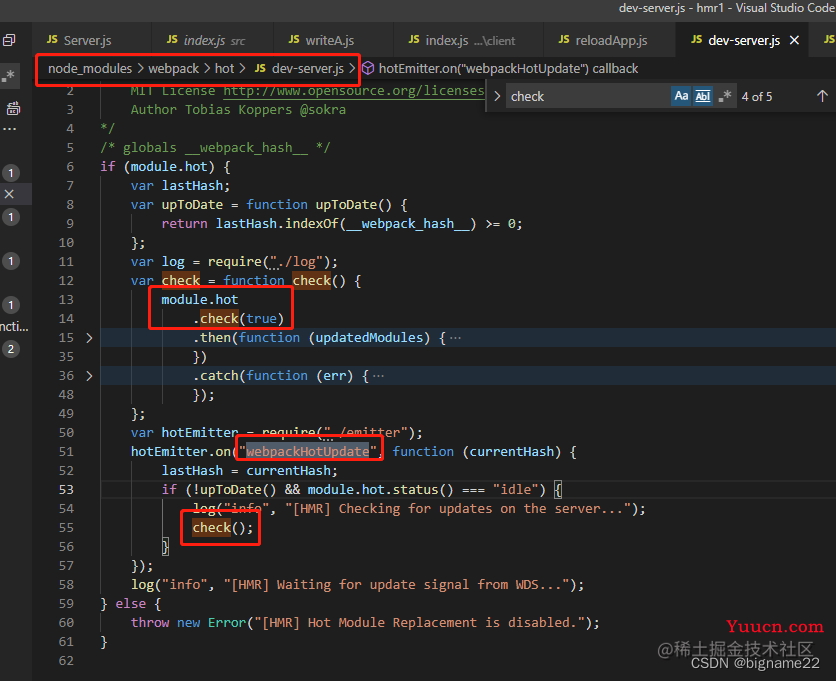Click '4 of 5' match count
This screenshot has width=836, height=681.
click(x=757, y=97)
